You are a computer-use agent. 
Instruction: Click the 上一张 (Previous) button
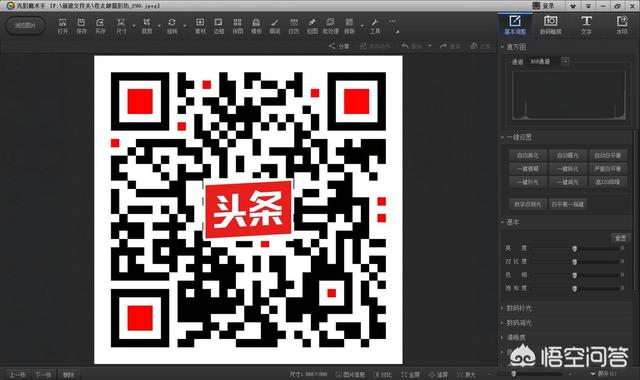[18, 374]
